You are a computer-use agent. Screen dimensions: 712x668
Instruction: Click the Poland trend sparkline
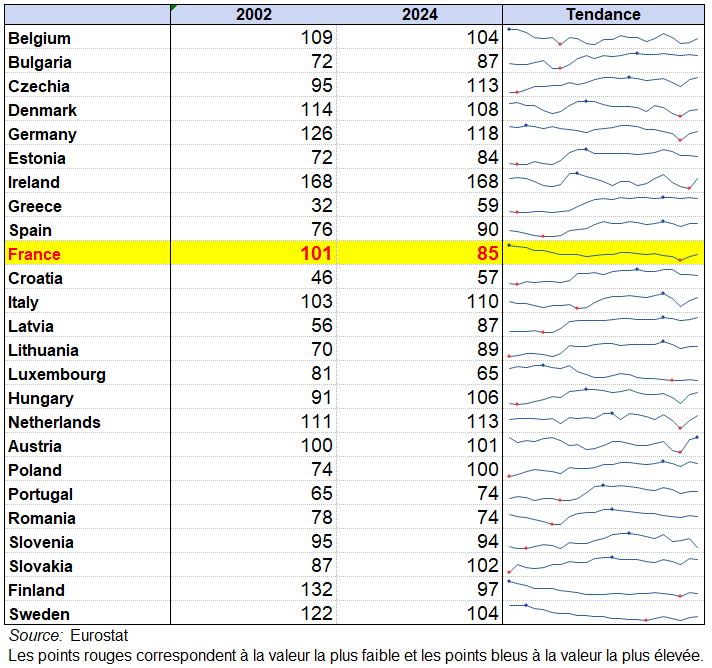603,468
